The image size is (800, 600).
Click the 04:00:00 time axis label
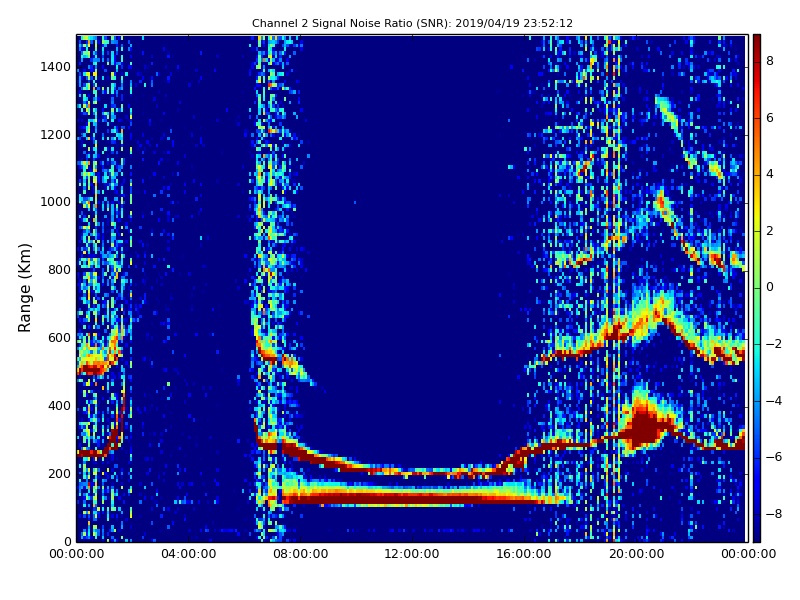pyautogui.click(x=189, y=554)
